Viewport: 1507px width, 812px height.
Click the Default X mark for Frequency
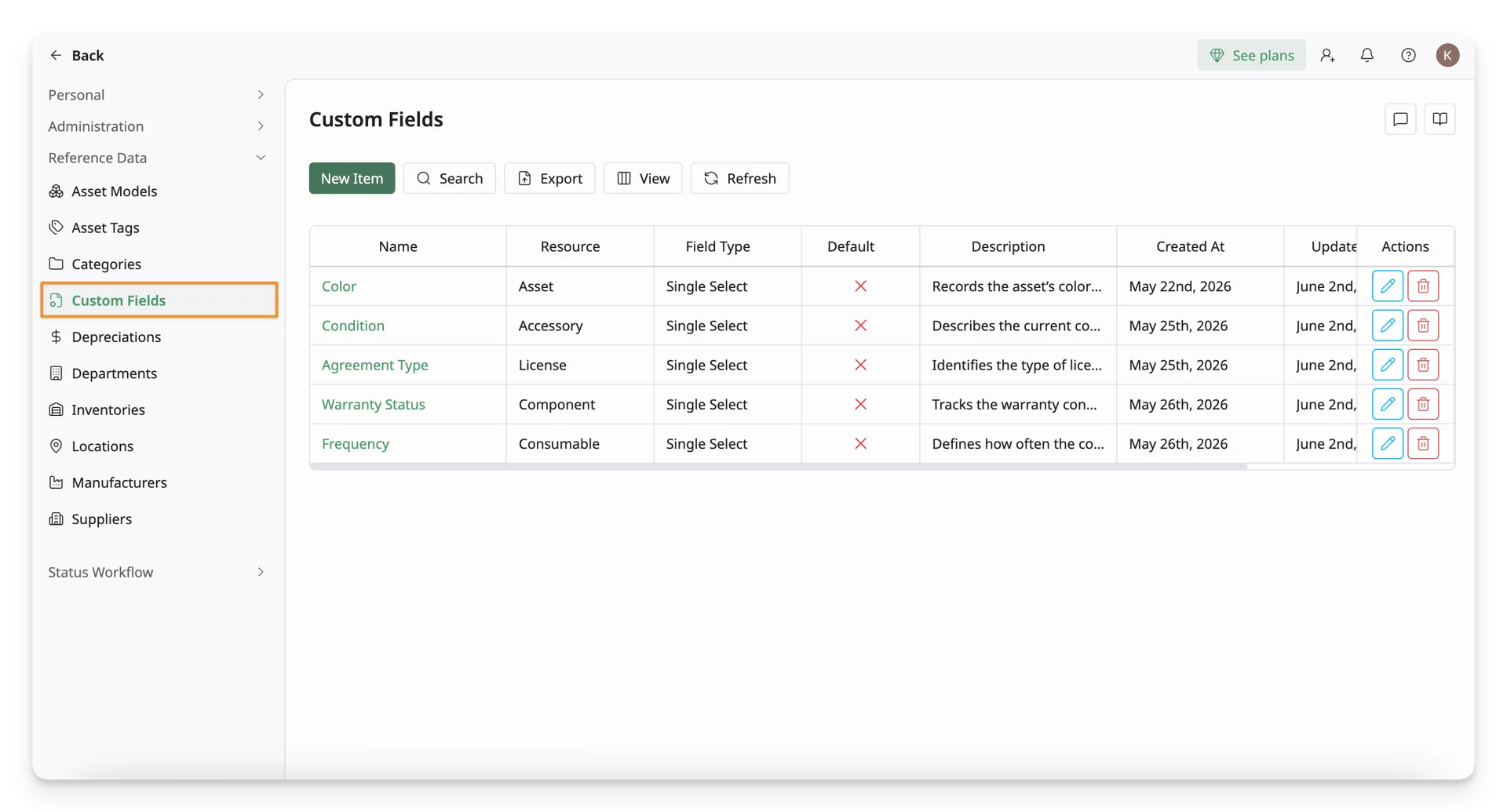860,443
